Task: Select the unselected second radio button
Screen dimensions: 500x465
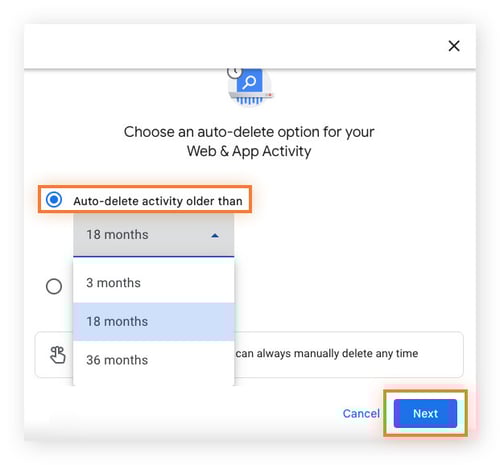Action: coord(54,286)
